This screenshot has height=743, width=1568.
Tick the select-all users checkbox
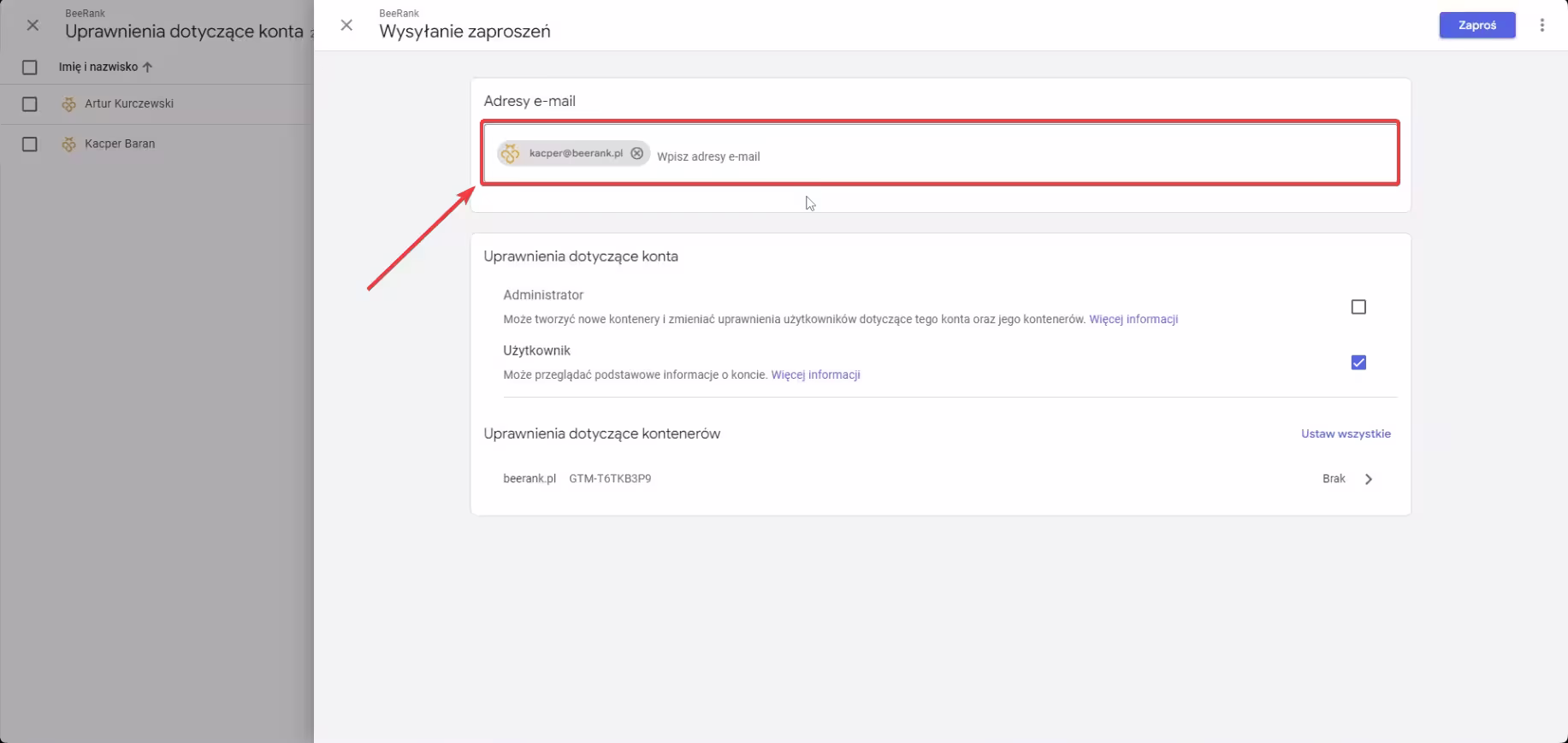30,67
